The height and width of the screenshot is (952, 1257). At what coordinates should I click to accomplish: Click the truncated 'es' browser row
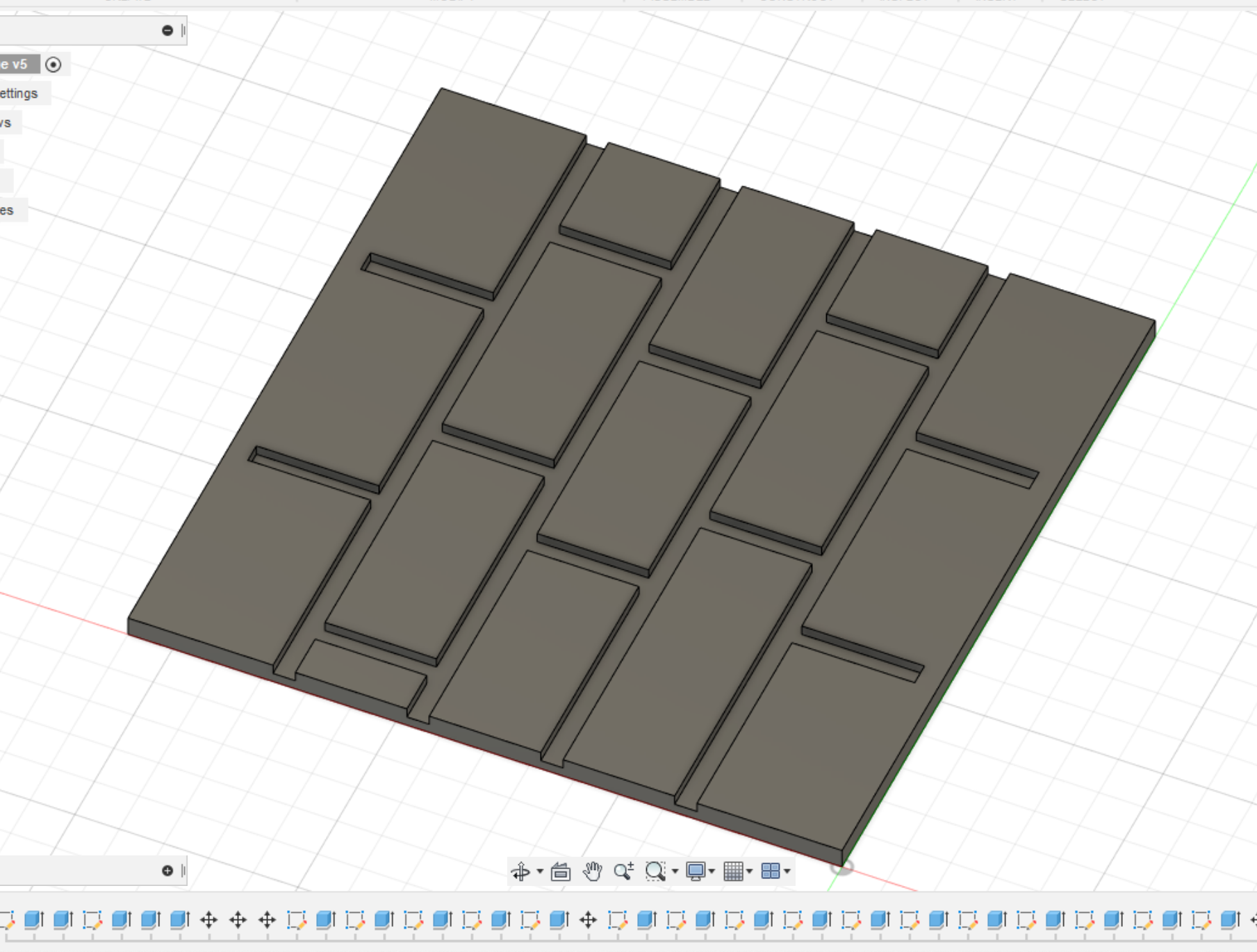tap(13, 211)
